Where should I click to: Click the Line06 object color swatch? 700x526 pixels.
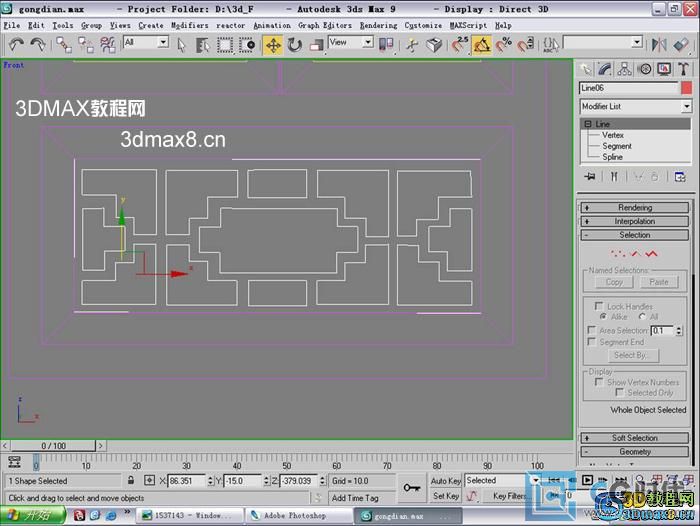pos(686,88)
